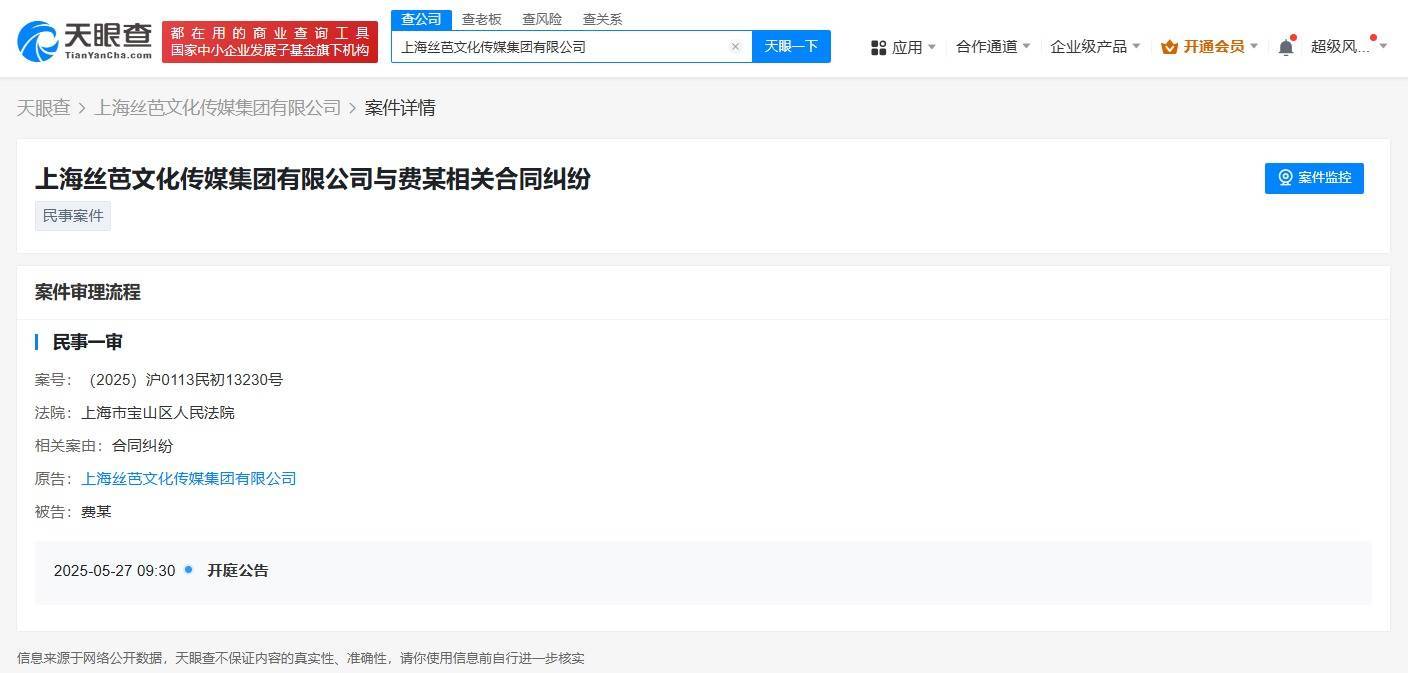Click the 案件详情 breadcrumb text
This screenshot has height=673, width=1408.
tap(400, 108)
